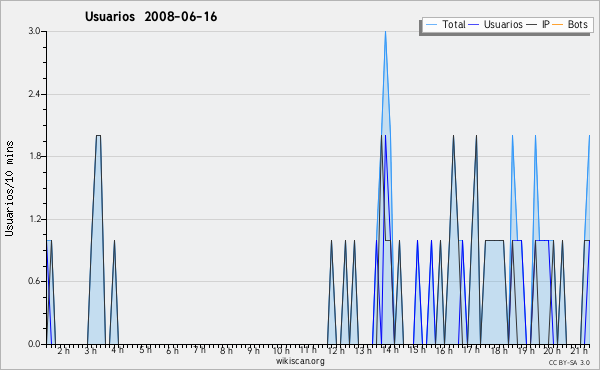Click the '15 h' x-axis label

417,350
